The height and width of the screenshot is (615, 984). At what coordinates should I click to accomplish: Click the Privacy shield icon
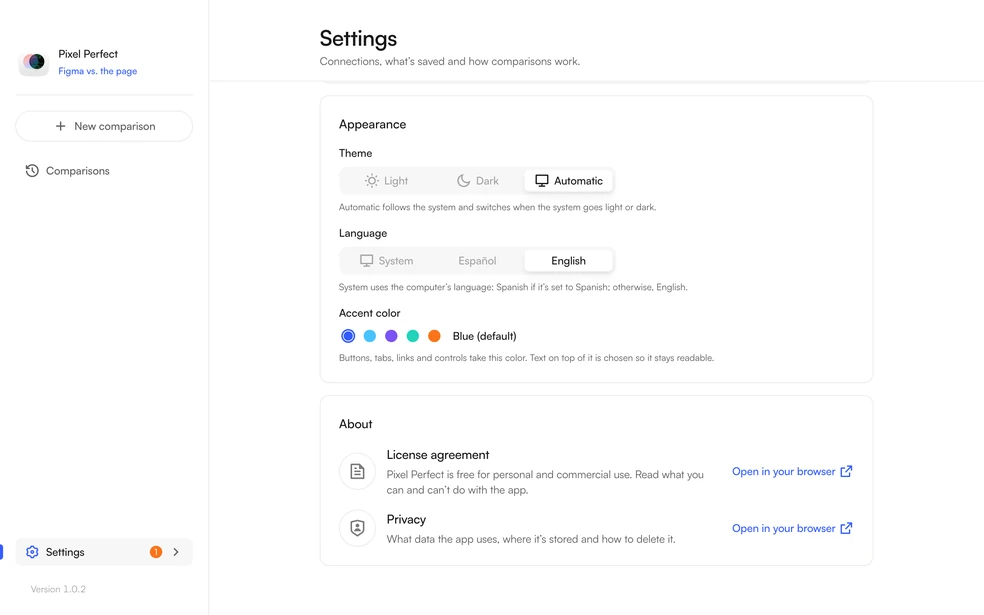pos(357,528)
